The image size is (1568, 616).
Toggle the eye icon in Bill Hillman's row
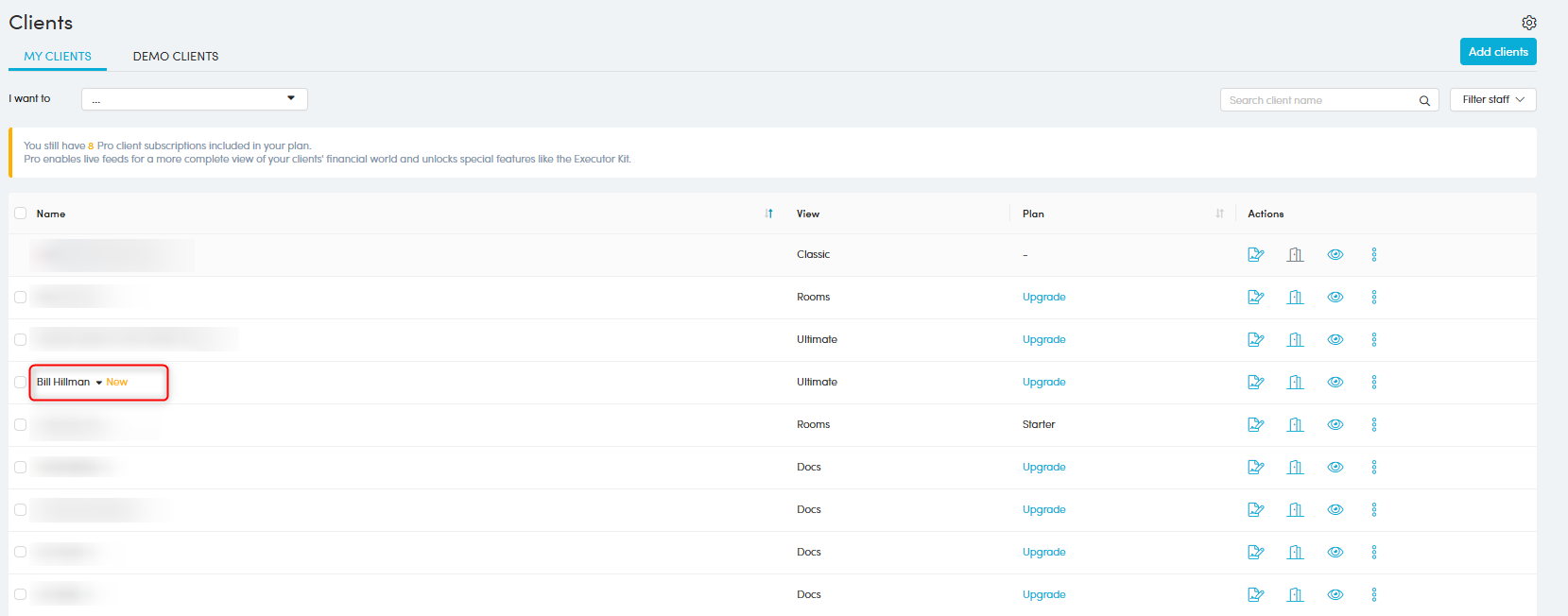[x=1335, y=382]
